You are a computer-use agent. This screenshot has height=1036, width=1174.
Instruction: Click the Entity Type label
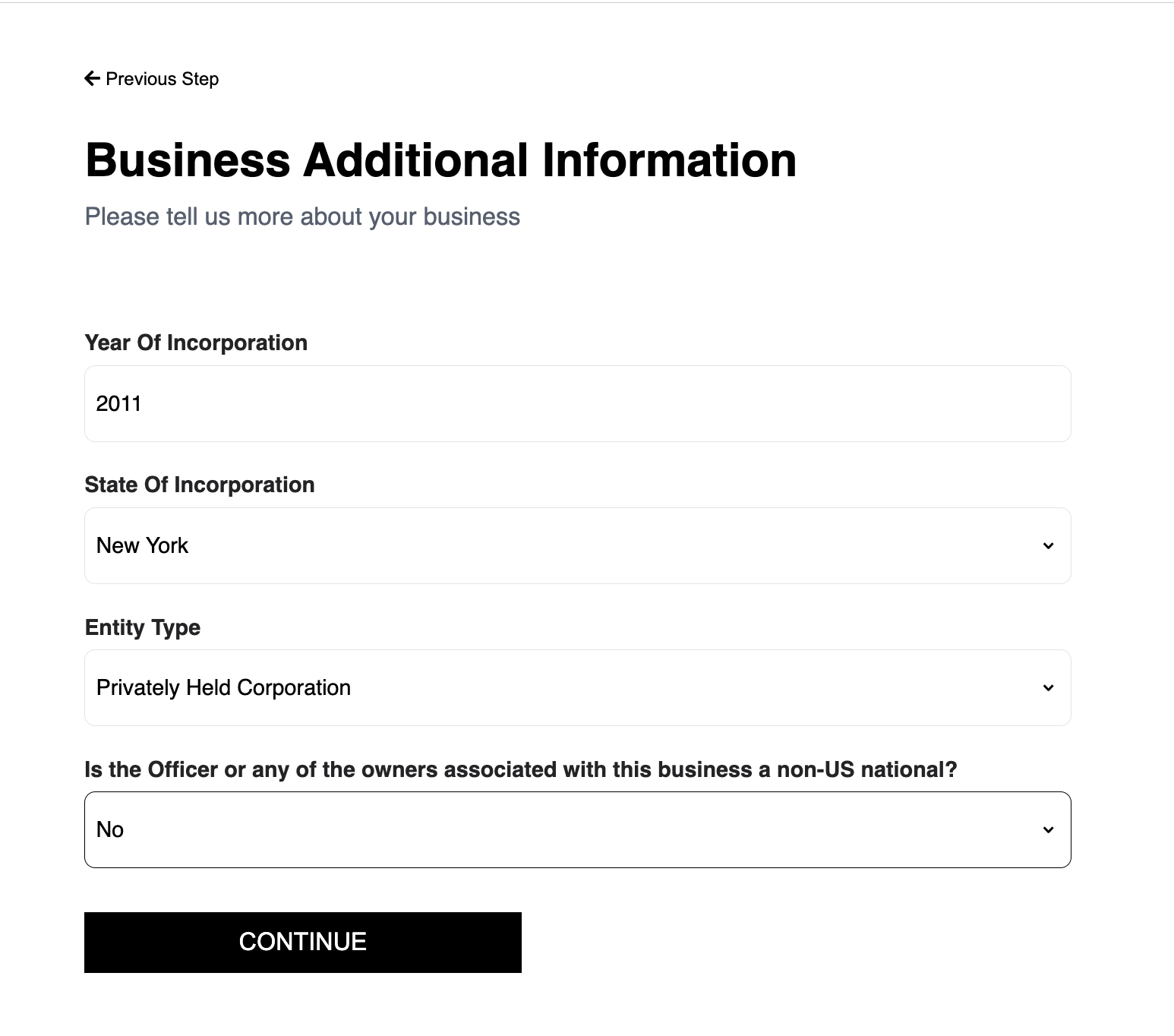143,627
